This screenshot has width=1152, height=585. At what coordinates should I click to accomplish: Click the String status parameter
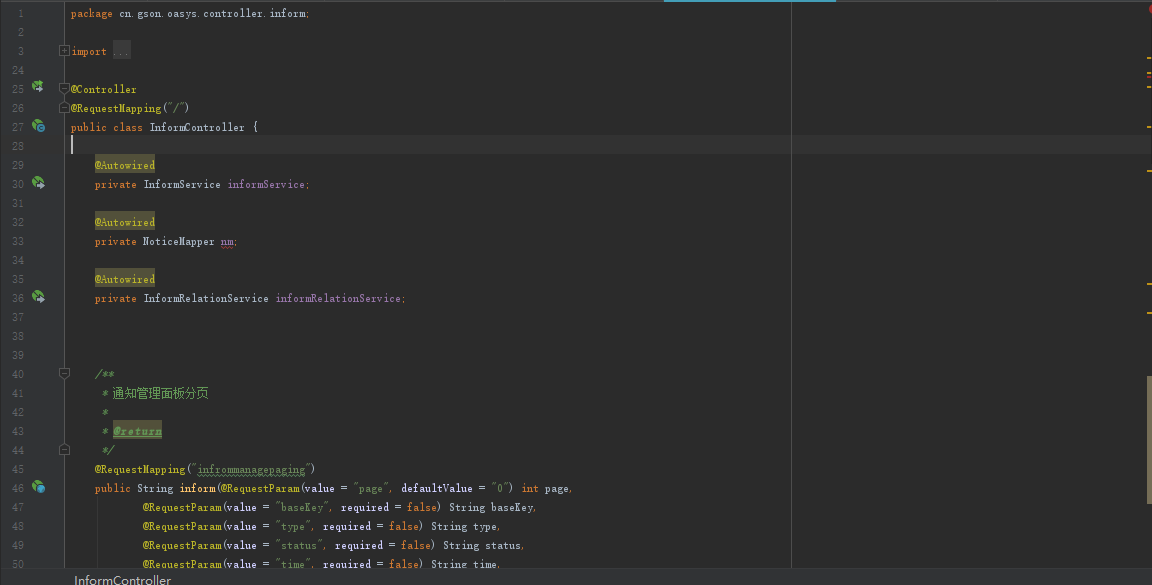coord(483,546)
